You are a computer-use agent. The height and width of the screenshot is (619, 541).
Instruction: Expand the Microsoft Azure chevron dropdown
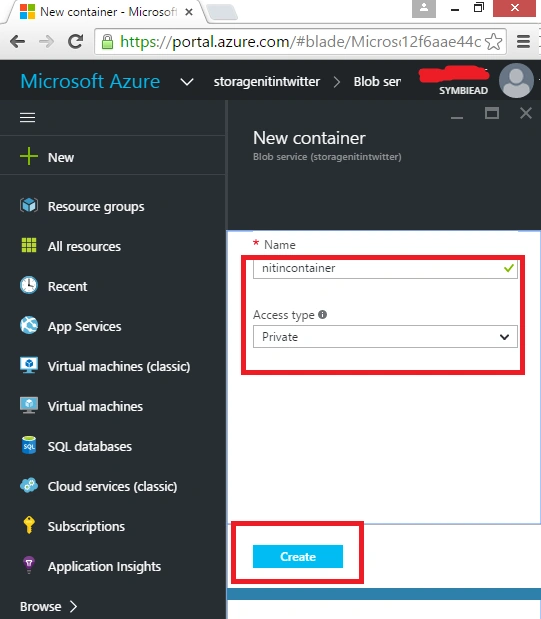[x=187, y=82]
